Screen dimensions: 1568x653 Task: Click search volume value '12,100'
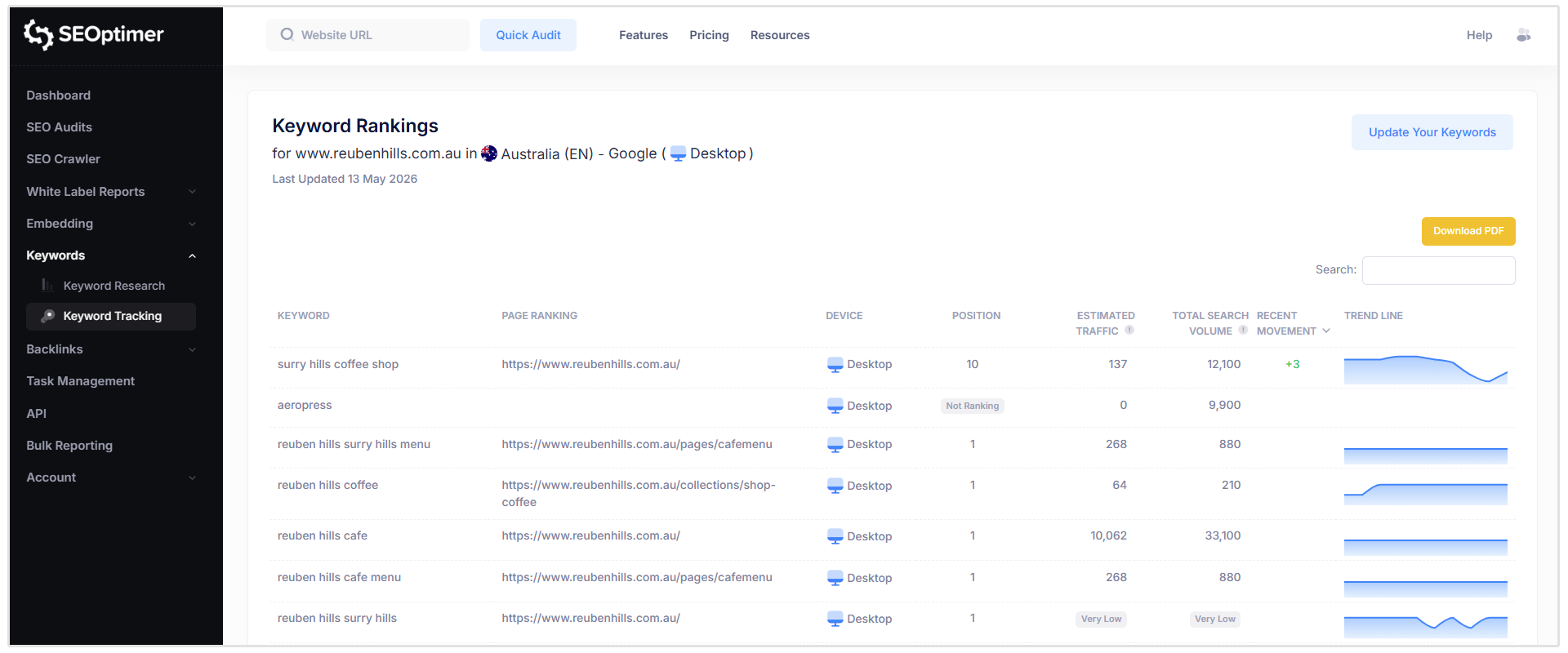pyautogui.click(x=1223, y=365)
